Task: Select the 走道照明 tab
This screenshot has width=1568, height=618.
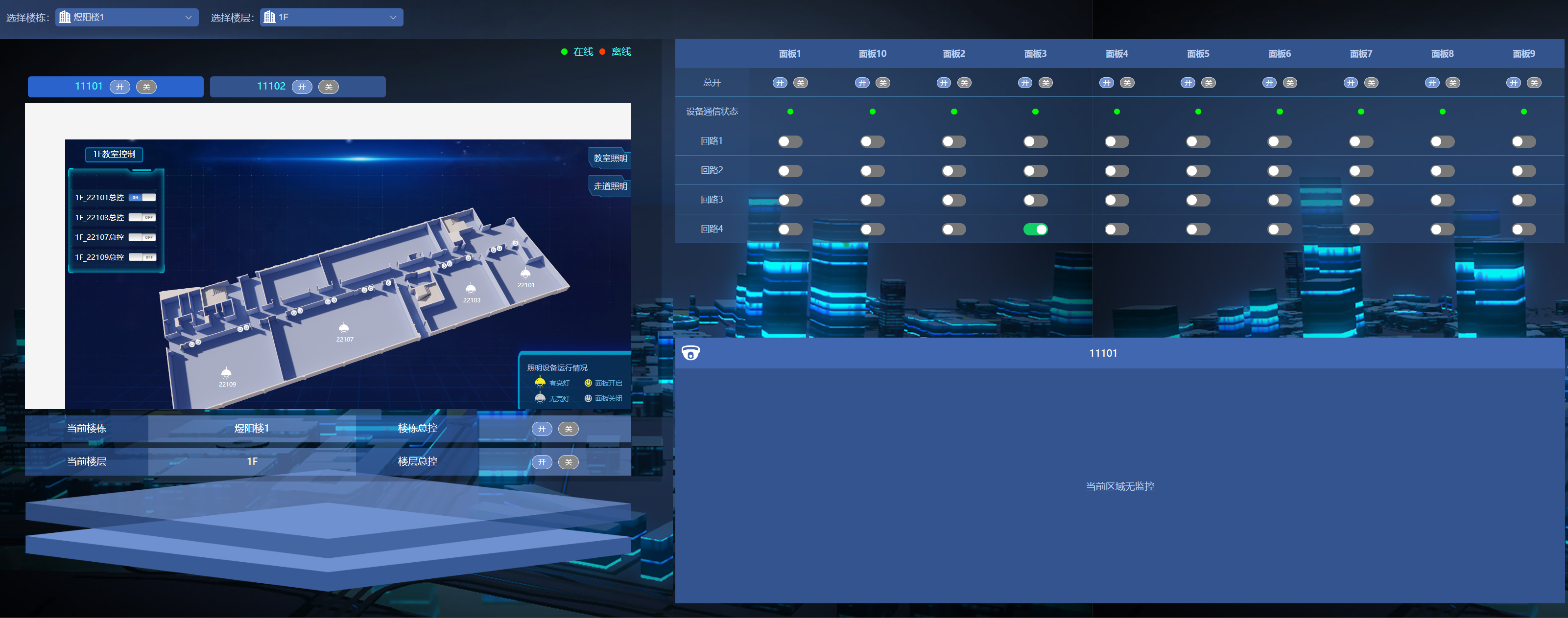Action: coord(610,186)
